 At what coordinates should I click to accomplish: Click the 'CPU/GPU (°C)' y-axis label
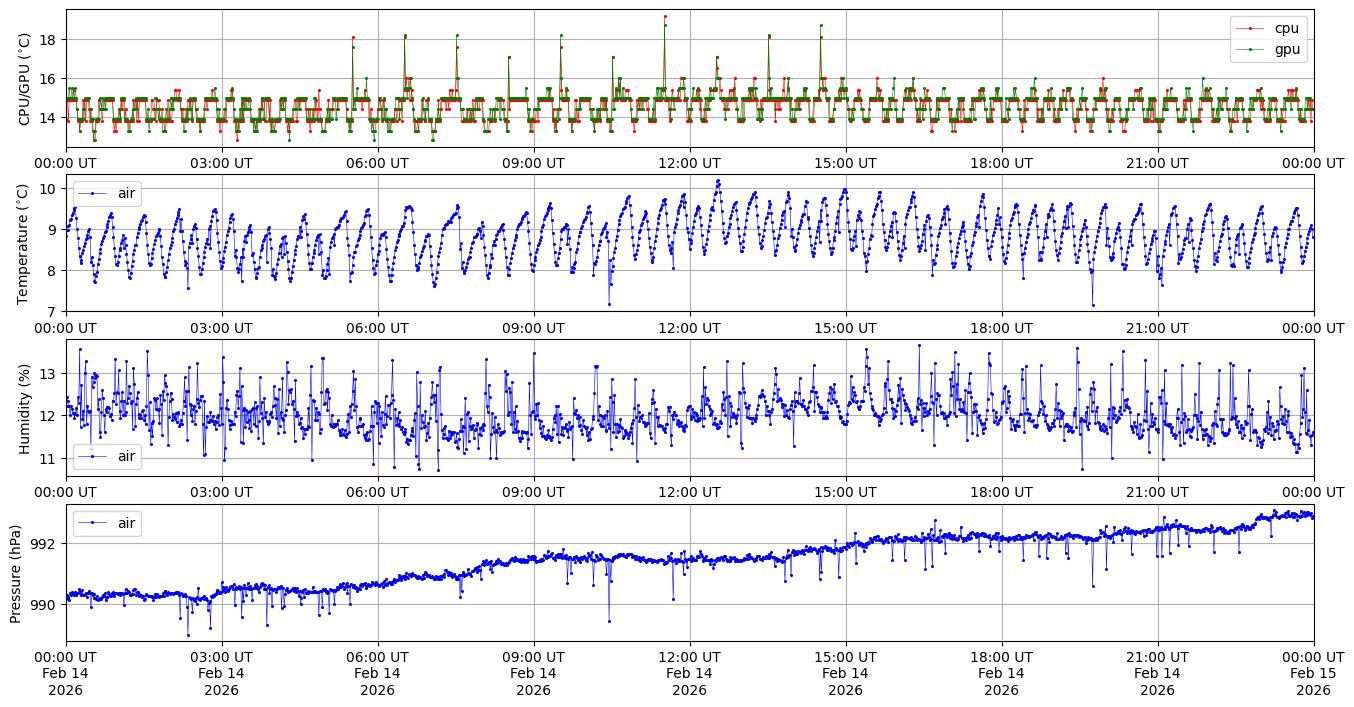click(24, 79)
